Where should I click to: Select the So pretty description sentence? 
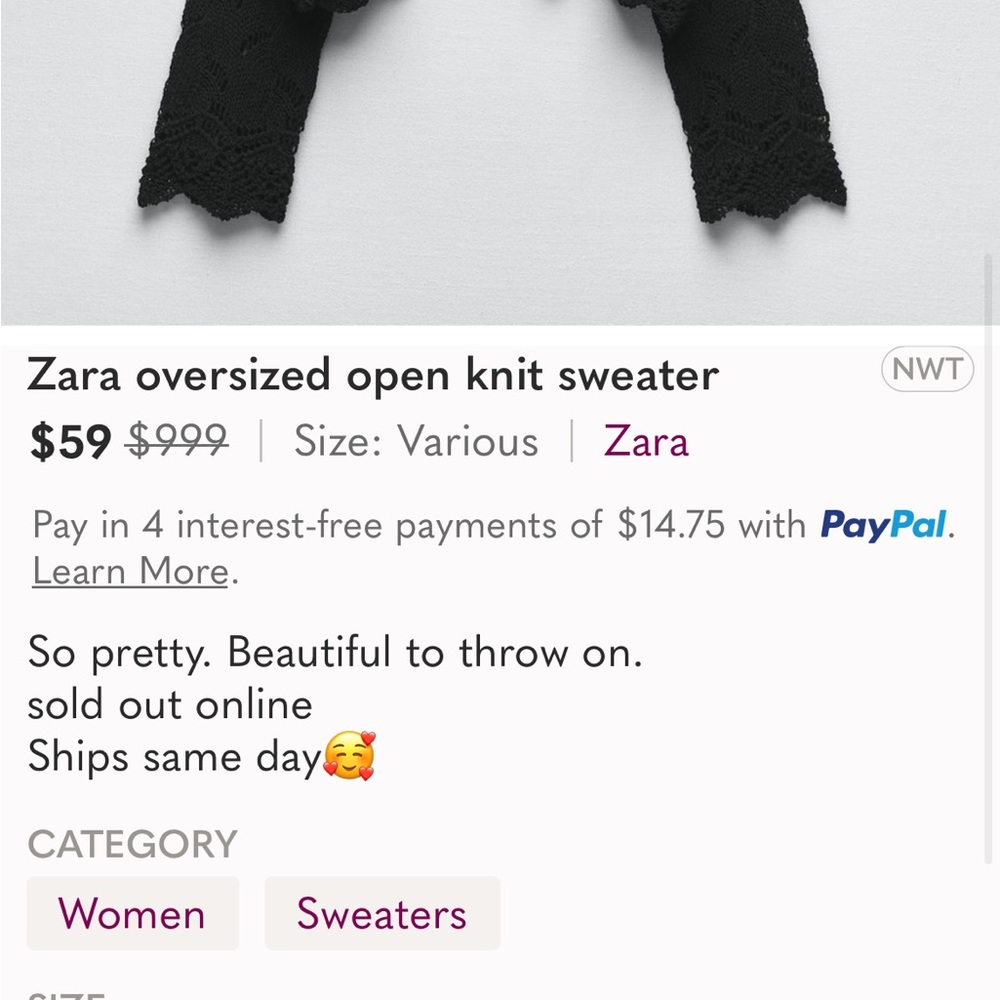337,652
